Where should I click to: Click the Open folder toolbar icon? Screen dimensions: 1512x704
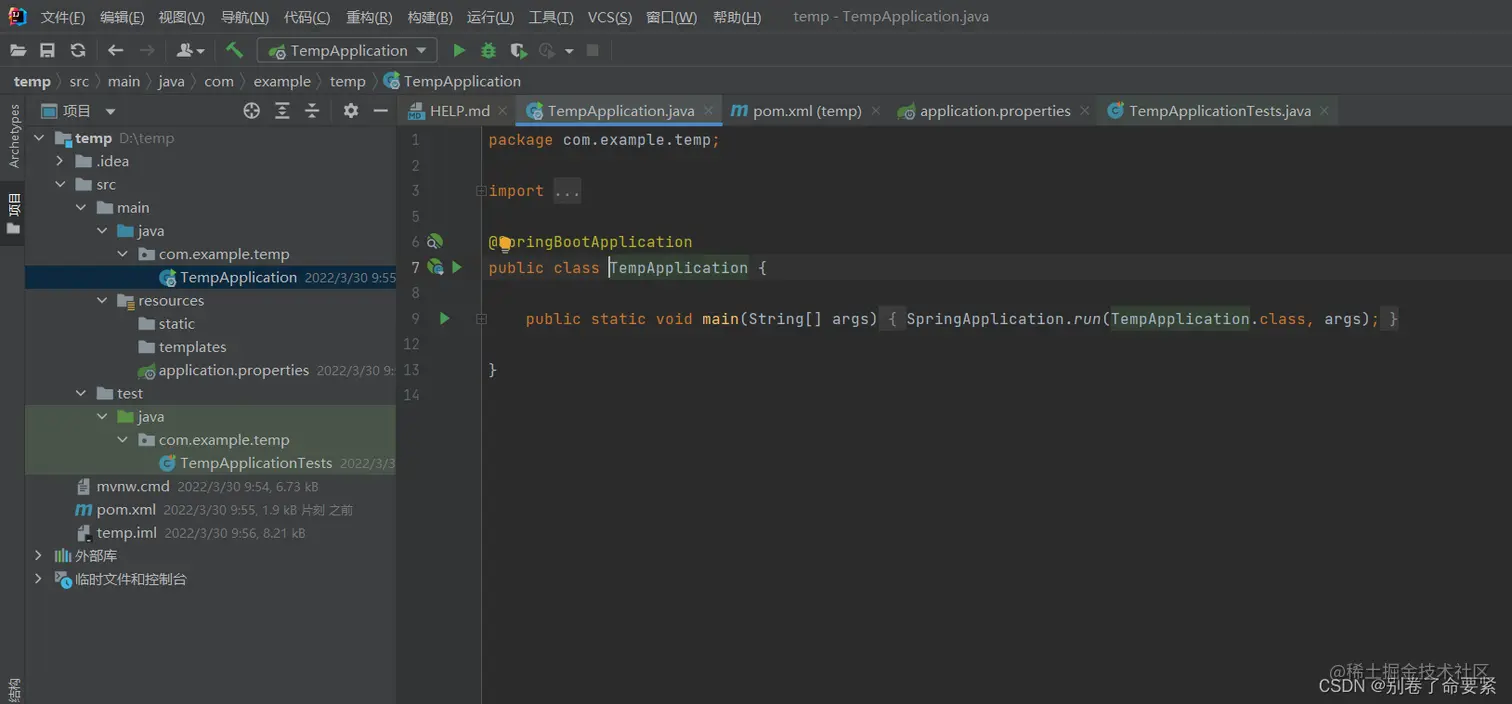tap(18, 50)
